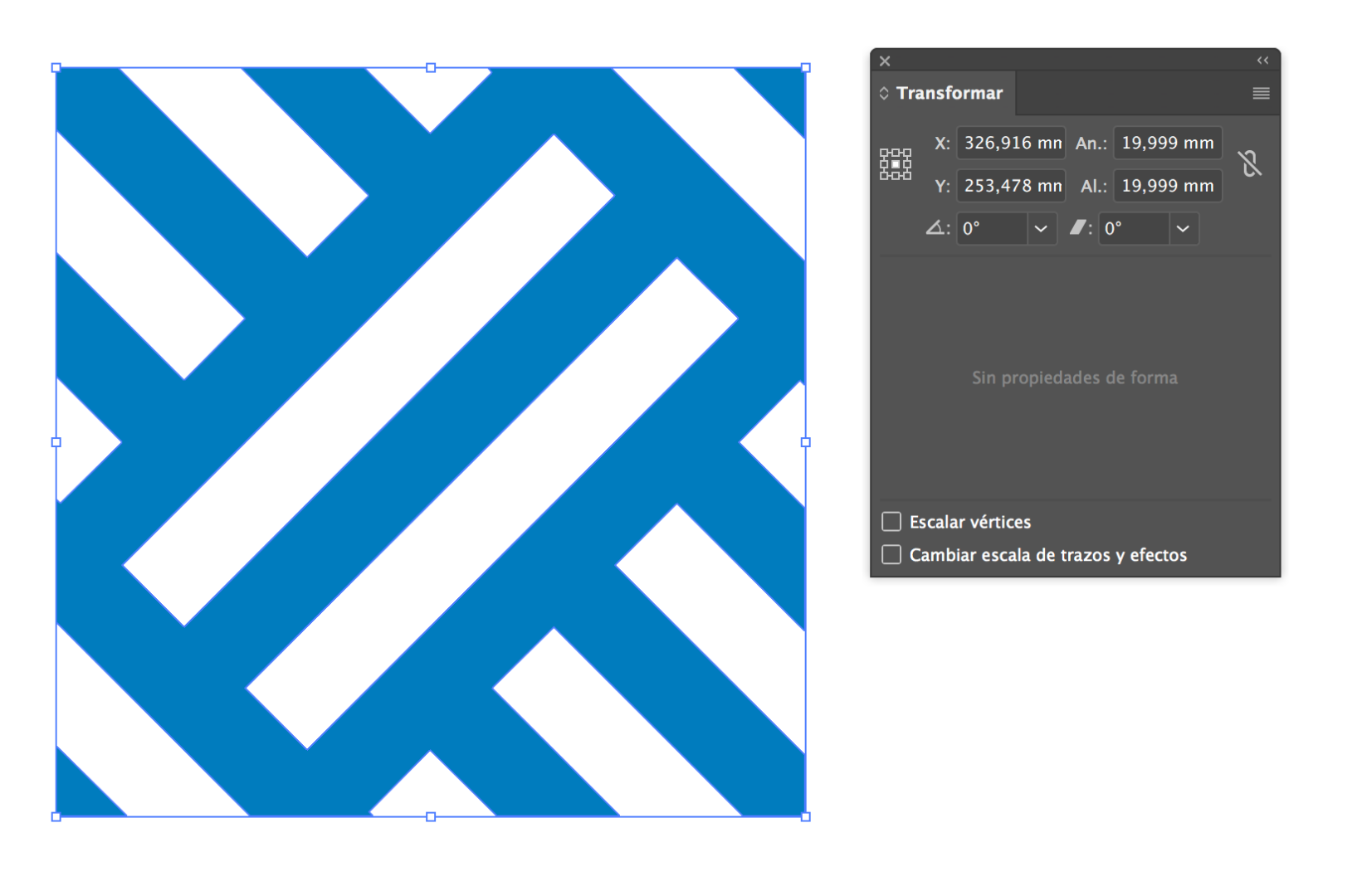Click 'Sin propiedades de forma' text

click(x=1075, y=377)
